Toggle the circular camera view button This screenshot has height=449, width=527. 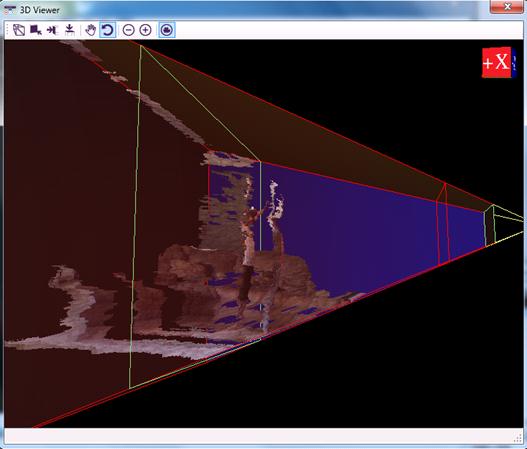(x=167, y=30)
